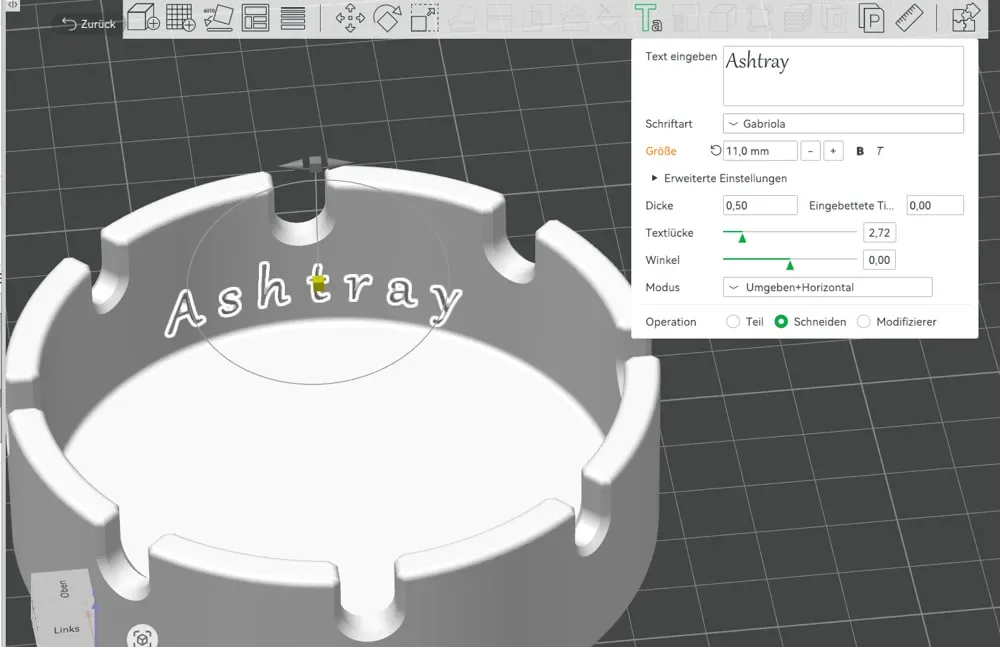Screen dimensions: 1000x647
Task: Click the camera view icon at bottom left
Action: click(x=142, y=637)
